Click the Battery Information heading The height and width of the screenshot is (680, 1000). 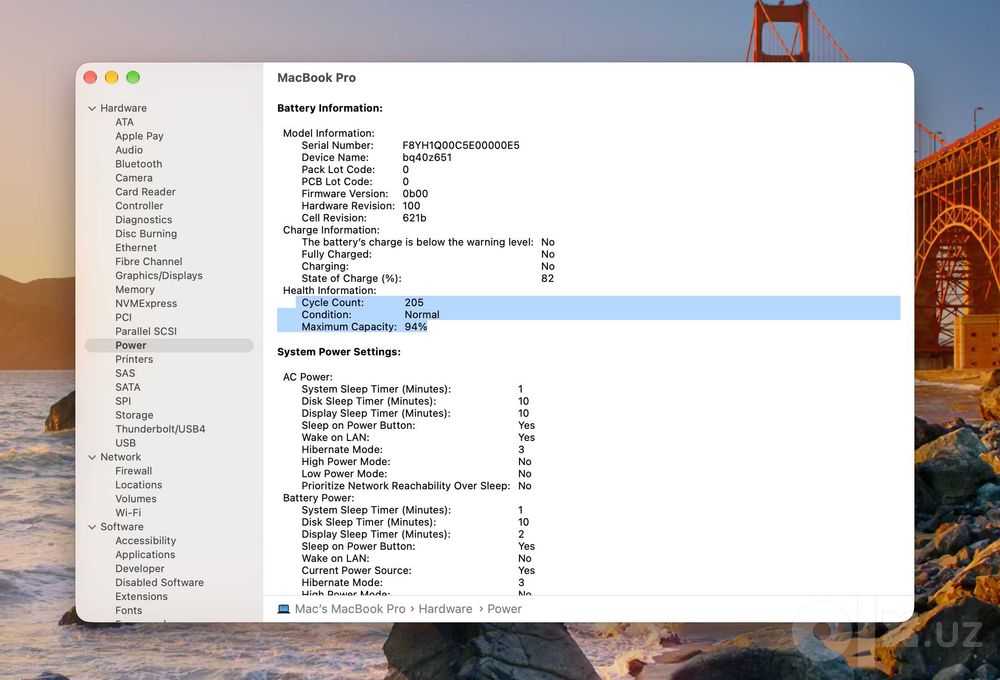pos(330,108)
